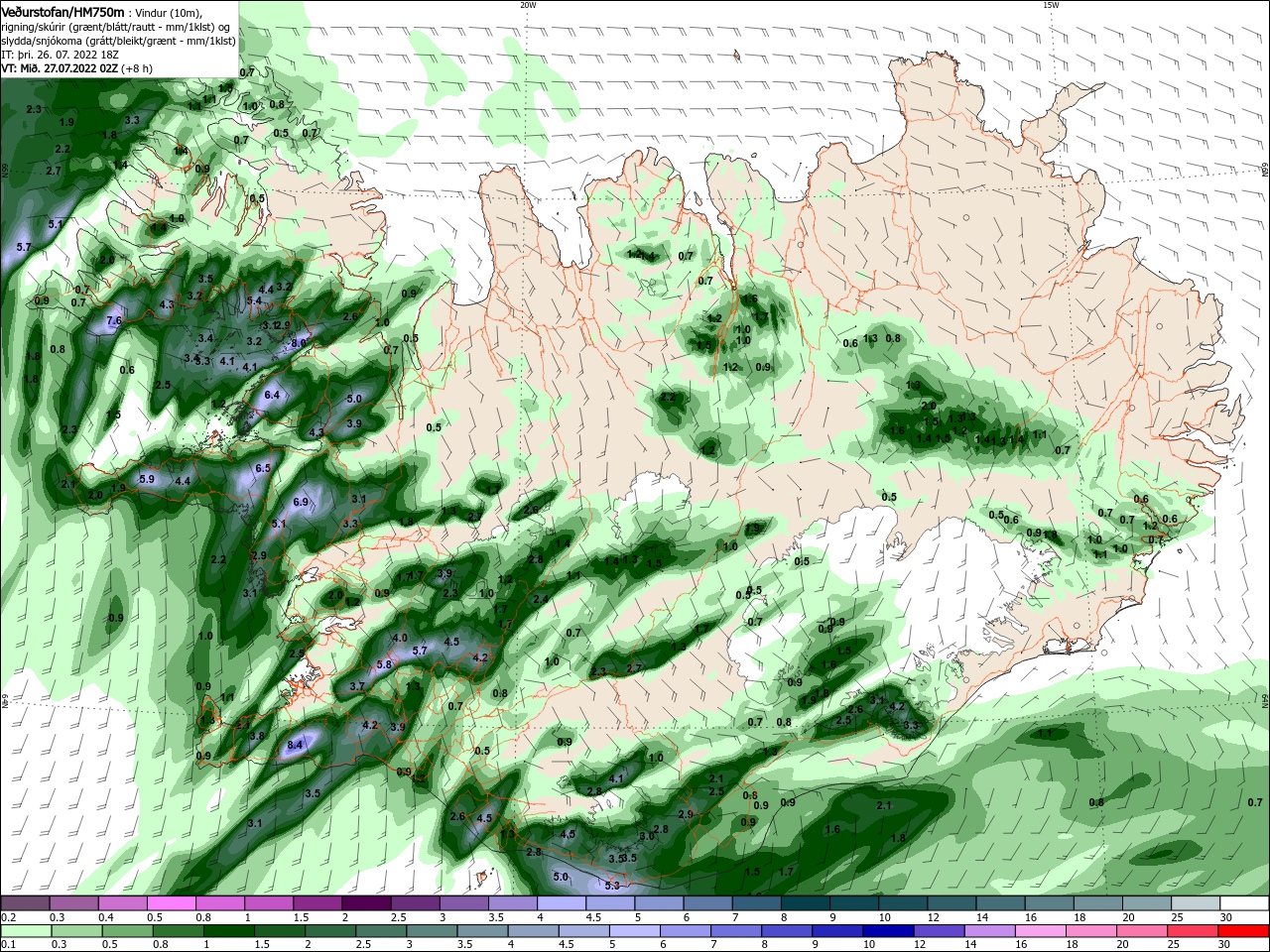Image resolution: width=1270 pixels, height=952 pixels.
Task: Click the 6.9 precipitation value on map
Action: (301, 503)
